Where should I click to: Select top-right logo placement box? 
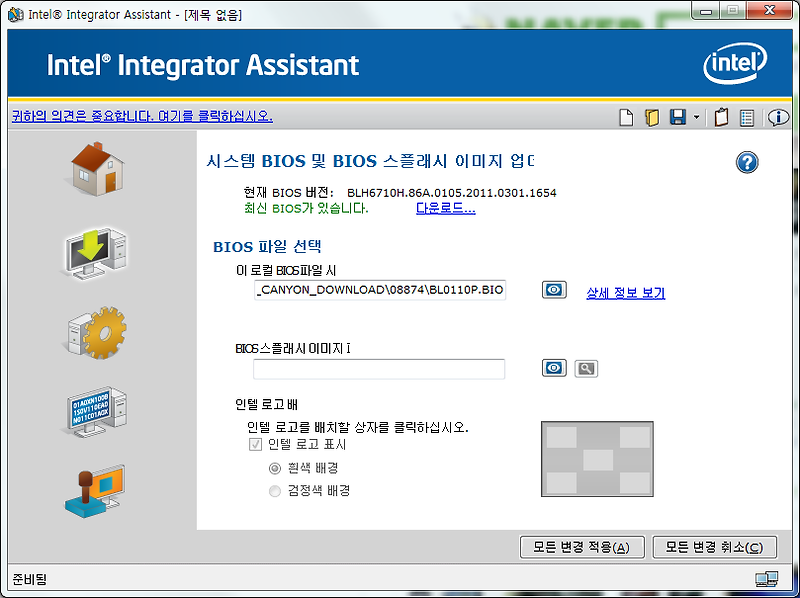[635, 437]
